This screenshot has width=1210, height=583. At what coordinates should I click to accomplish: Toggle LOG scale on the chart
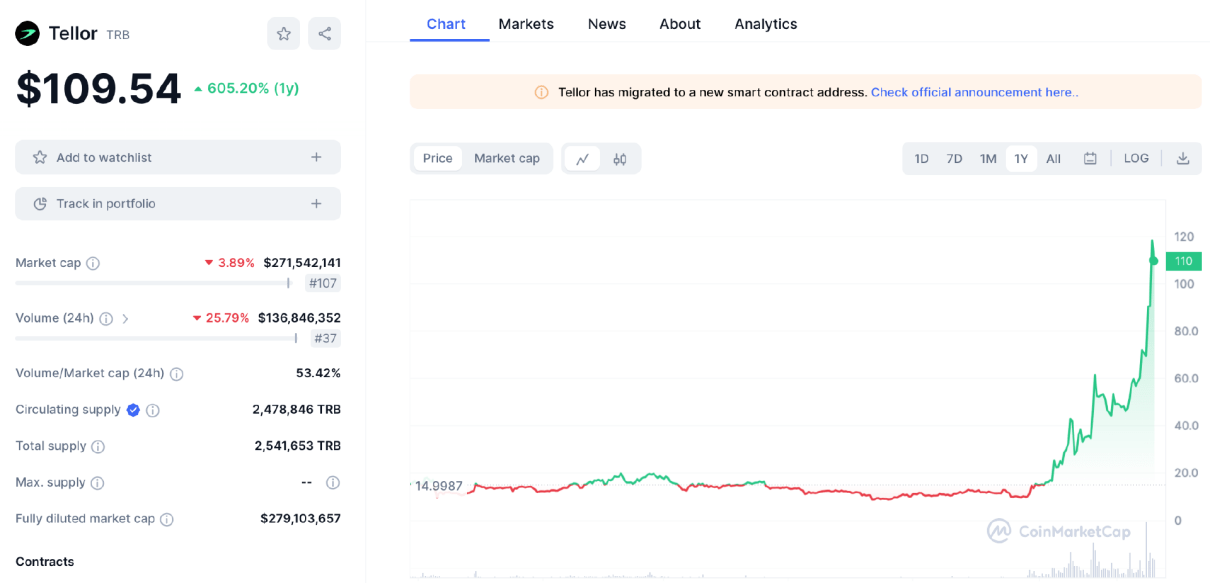point(1136,159)
